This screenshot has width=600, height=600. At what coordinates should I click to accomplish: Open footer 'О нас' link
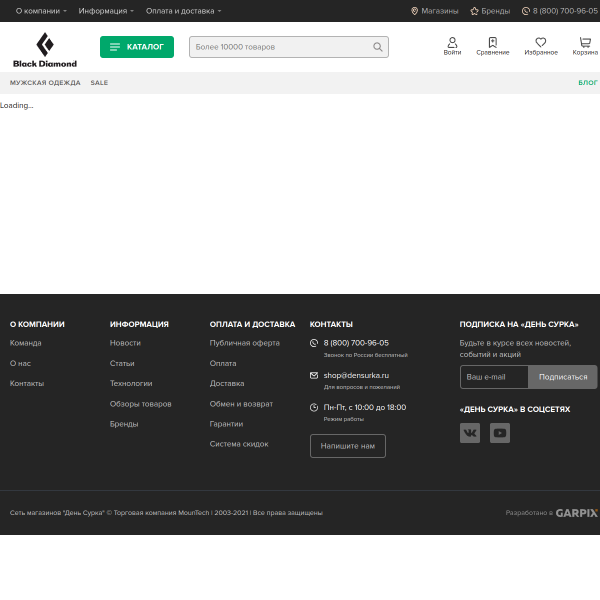(20, 363)
